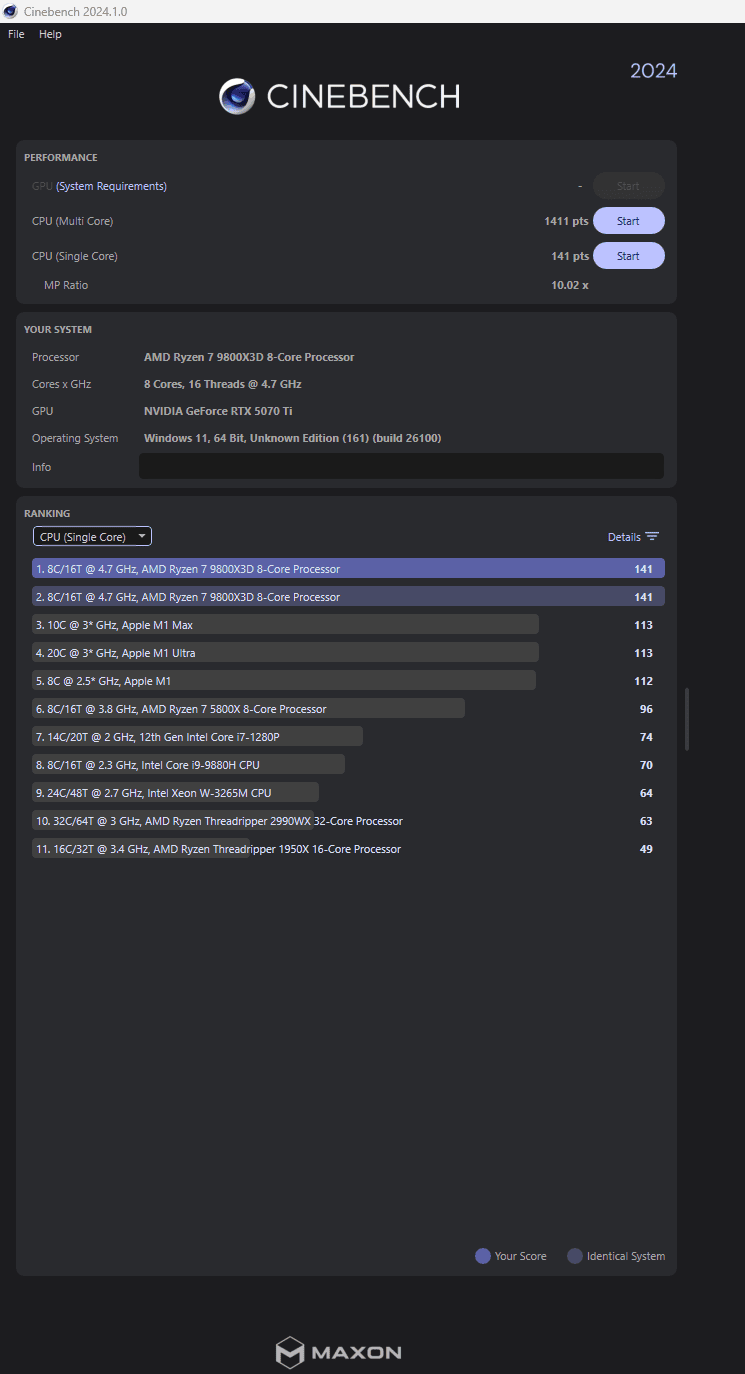Toggle the ranking Details label

point(624,537)
